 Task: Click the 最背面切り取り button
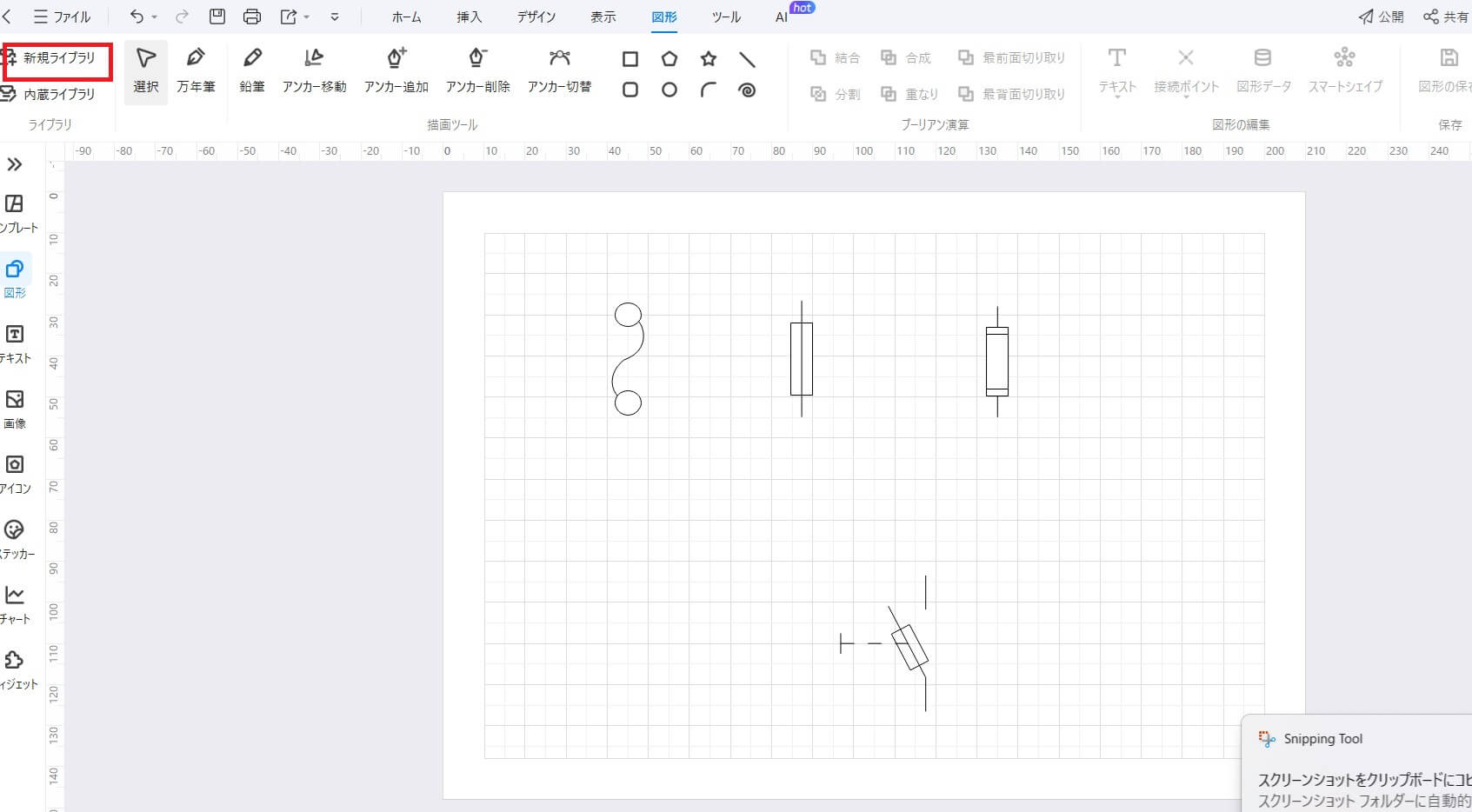pyautogui.click(x=1011, y=94)
